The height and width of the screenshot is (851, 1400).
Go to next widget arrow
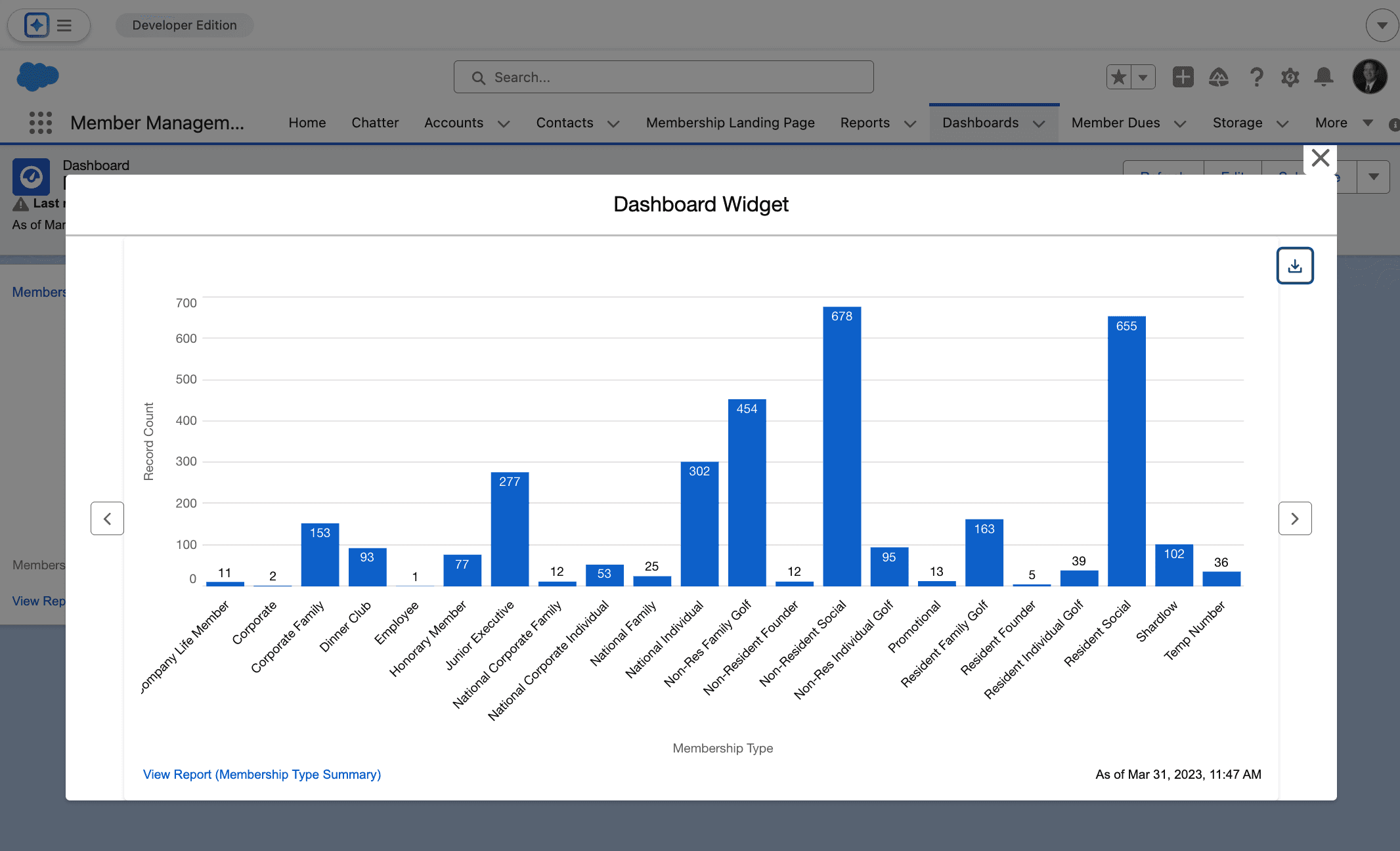pos(1294,519)
